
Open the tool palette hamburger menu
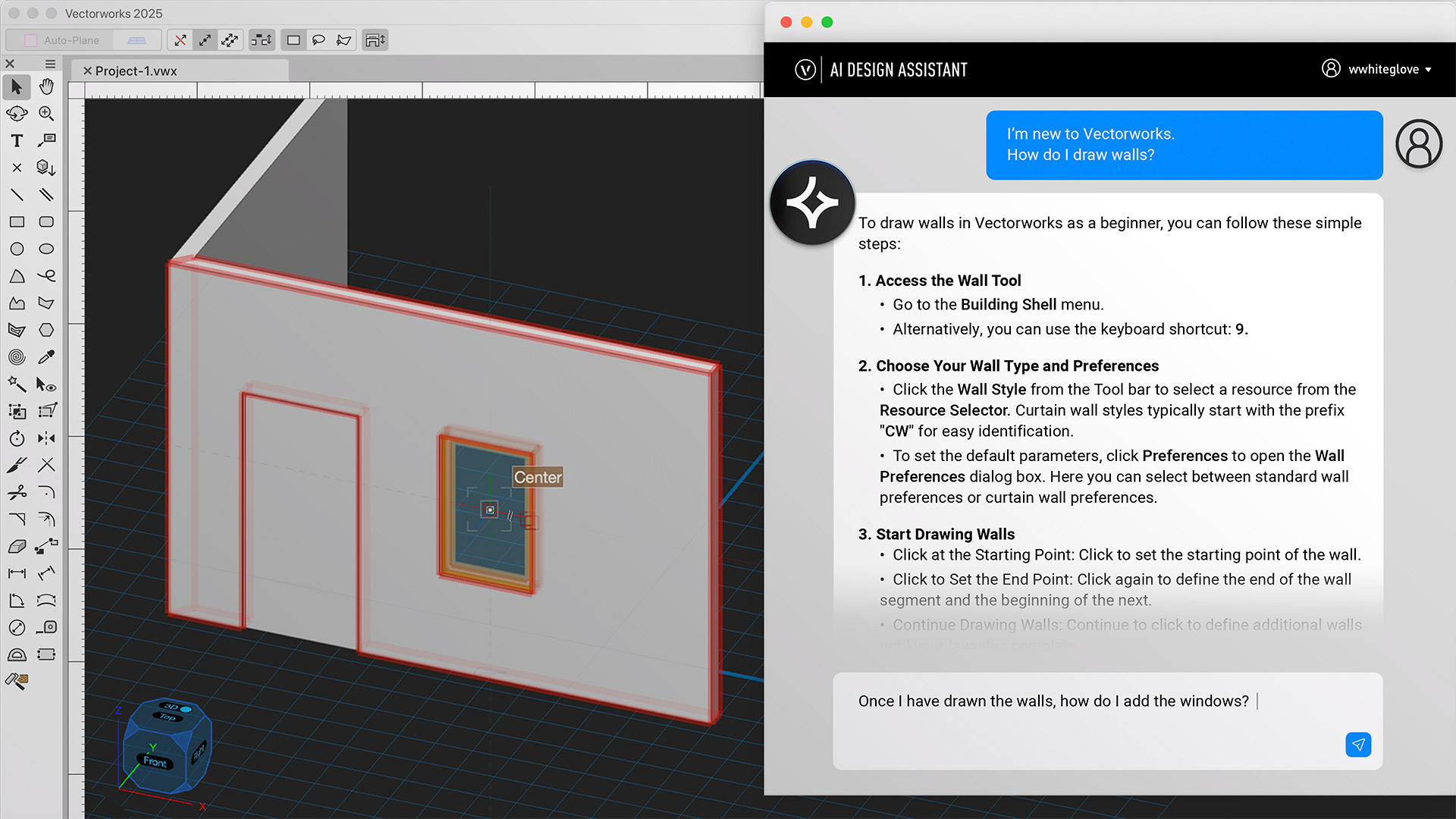[x=50, y=64]
